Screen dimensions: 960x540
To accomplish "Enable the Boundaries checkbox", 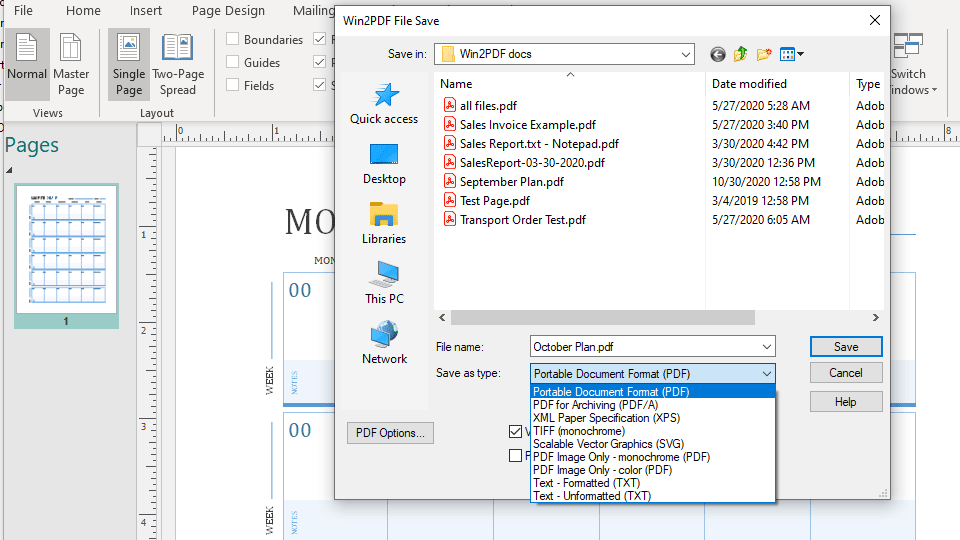I will point(232,40).
